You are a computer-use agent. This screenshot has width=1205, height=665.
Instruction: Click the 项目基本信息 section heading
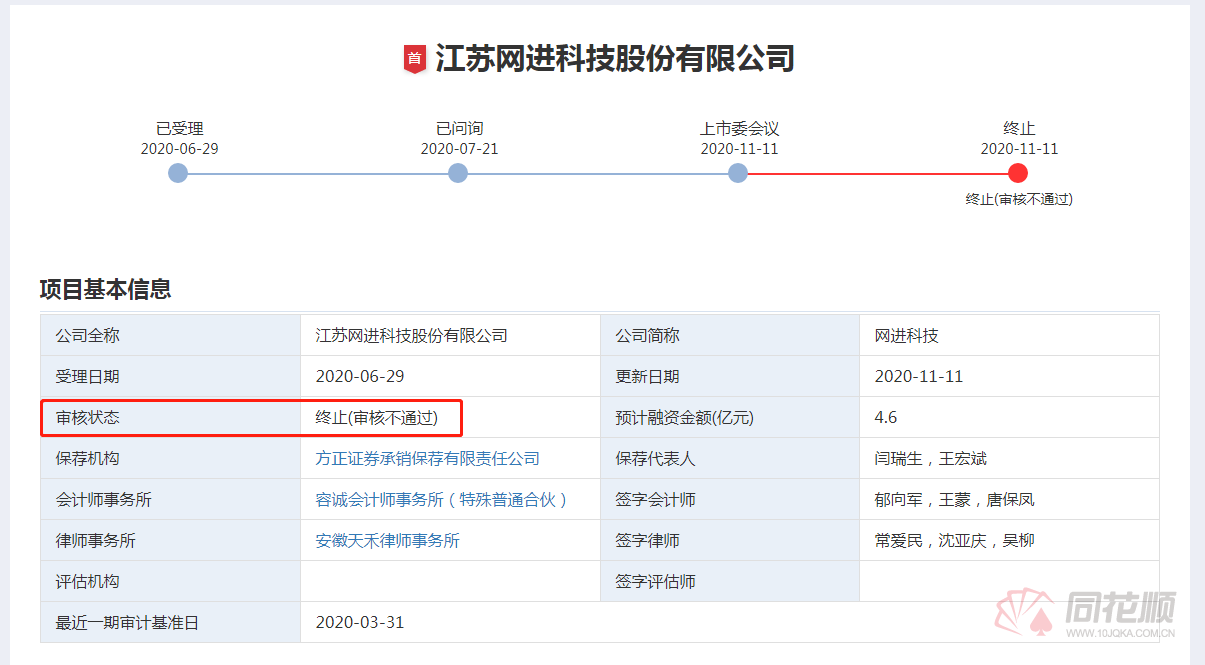105,290
